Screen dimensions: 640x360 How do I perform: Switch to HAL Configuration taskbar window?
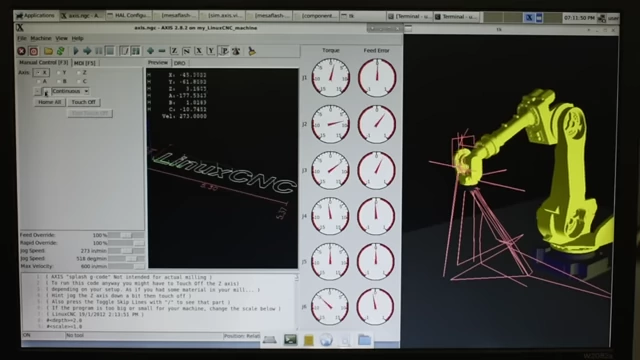tap(129, 16)
